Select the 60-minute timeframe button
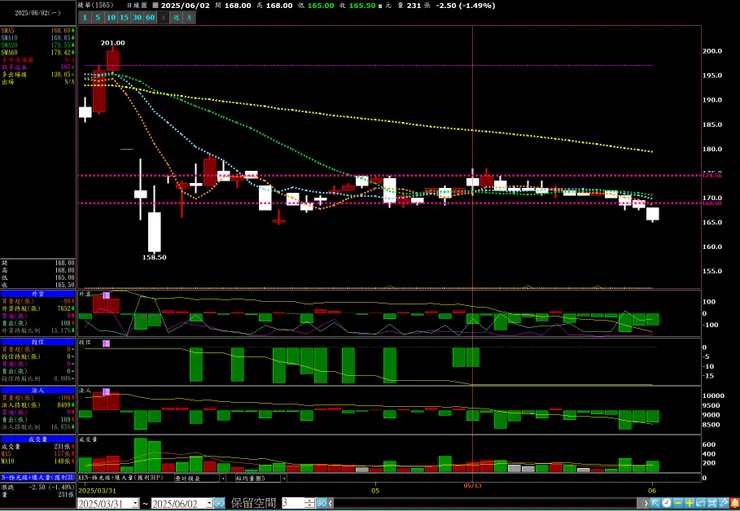The image size is (740, 511). click(x=150, y=17)
